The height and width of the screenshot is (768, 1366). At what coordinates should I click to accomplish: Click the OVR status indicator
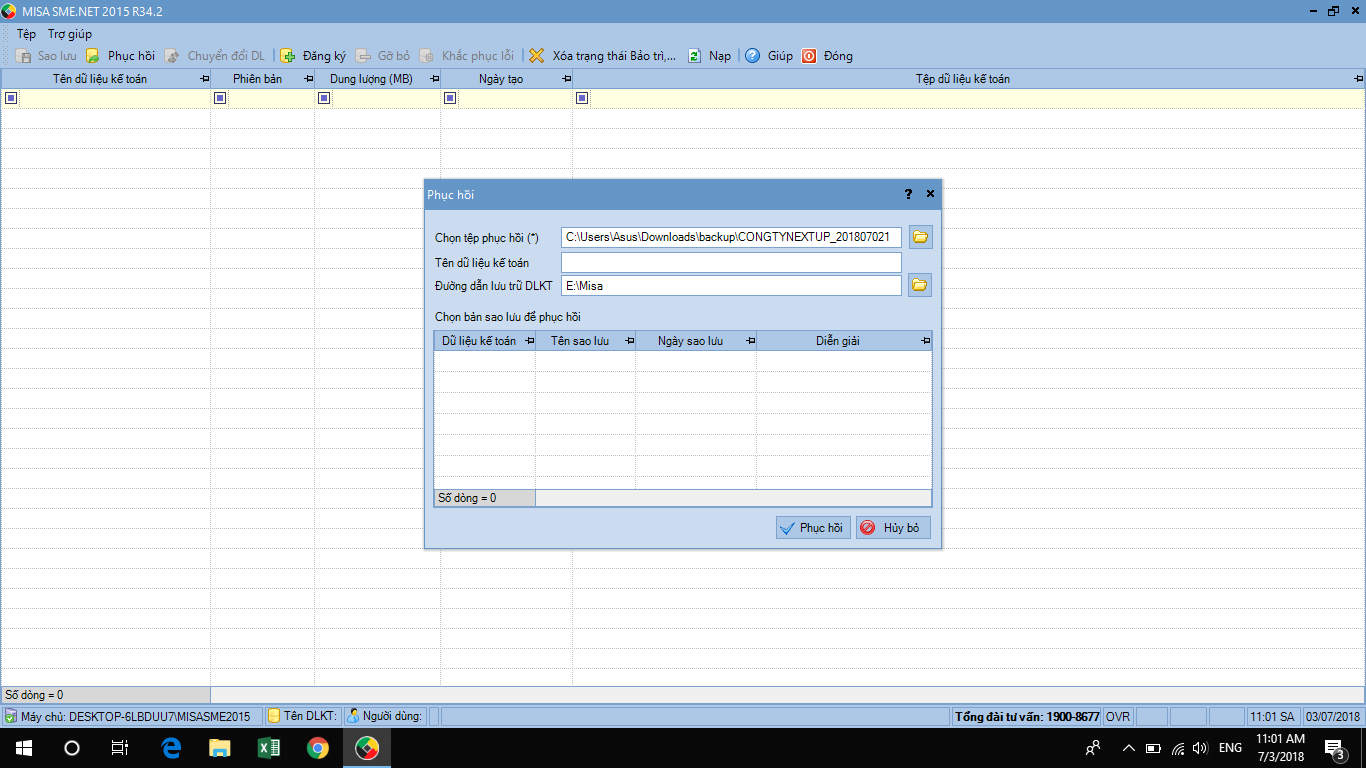[1118, 717]
